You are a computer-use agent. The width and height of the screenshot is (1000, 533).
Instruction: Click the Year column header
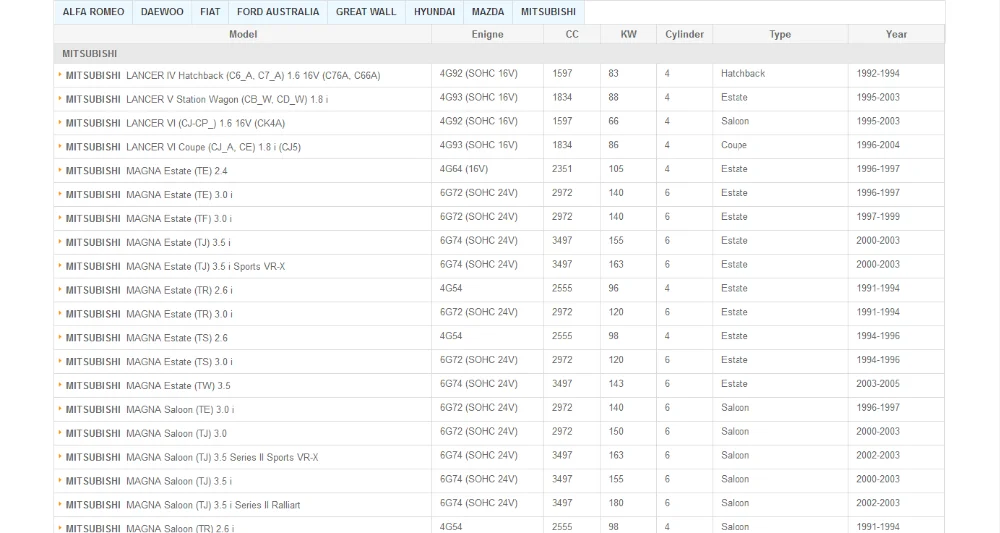[x=896, y=34]
